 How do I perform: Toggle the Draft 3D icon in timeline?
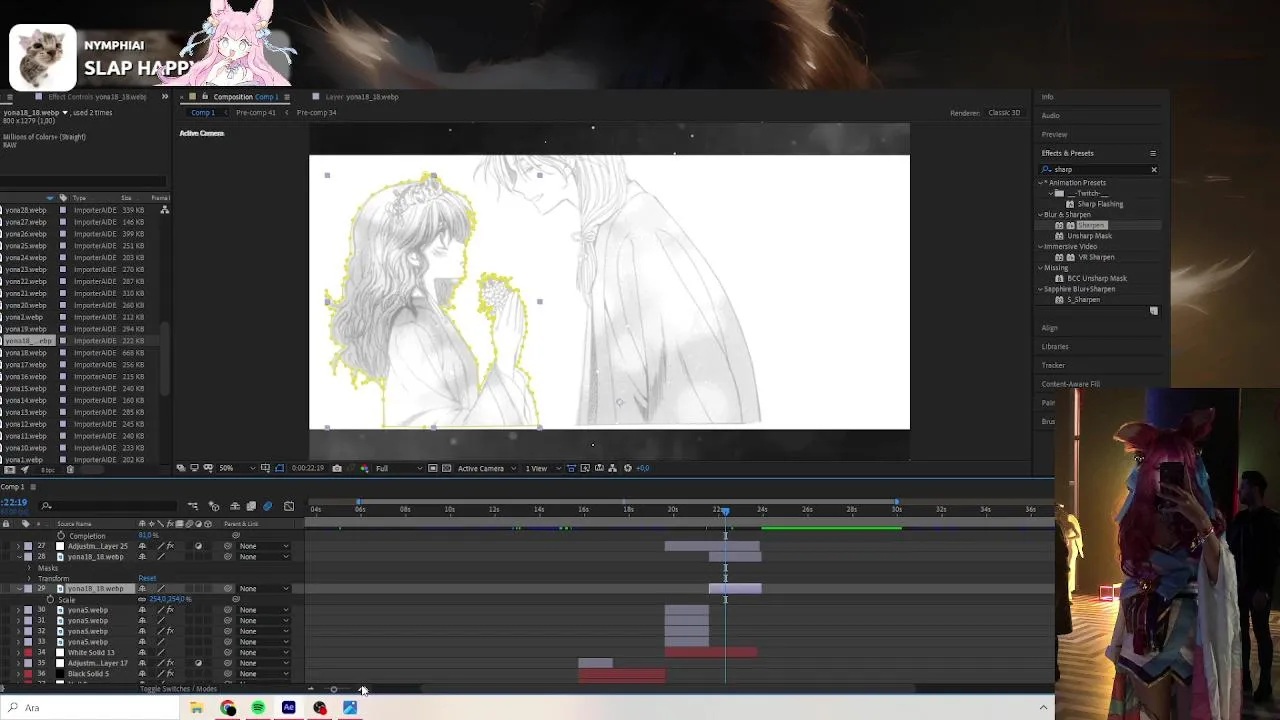tap(214, 506)
